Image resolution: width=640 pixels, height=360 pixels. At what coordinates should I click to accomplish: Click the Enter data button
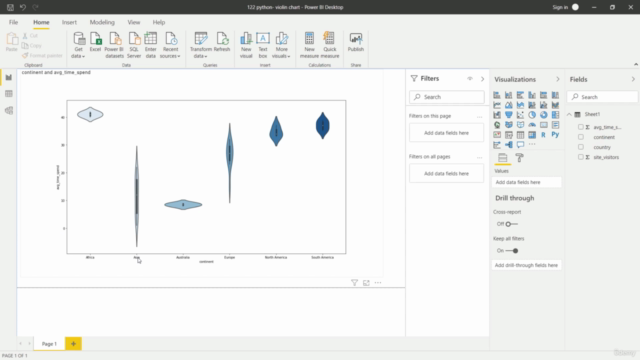151,45
